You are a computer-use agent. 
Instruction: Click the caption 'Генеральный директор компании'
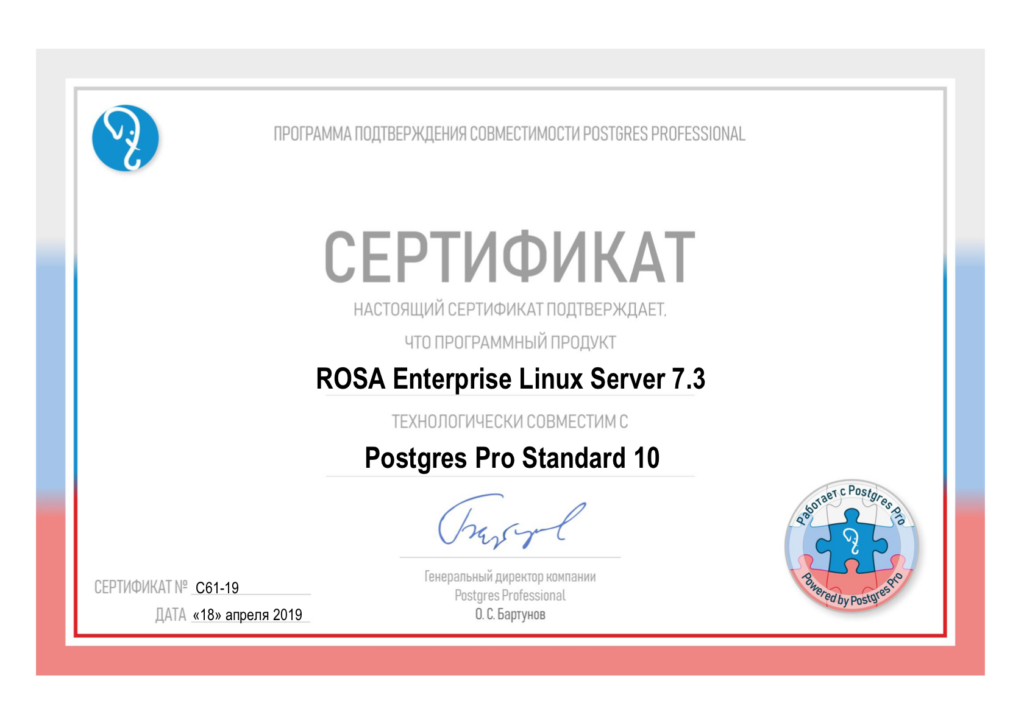510,577
